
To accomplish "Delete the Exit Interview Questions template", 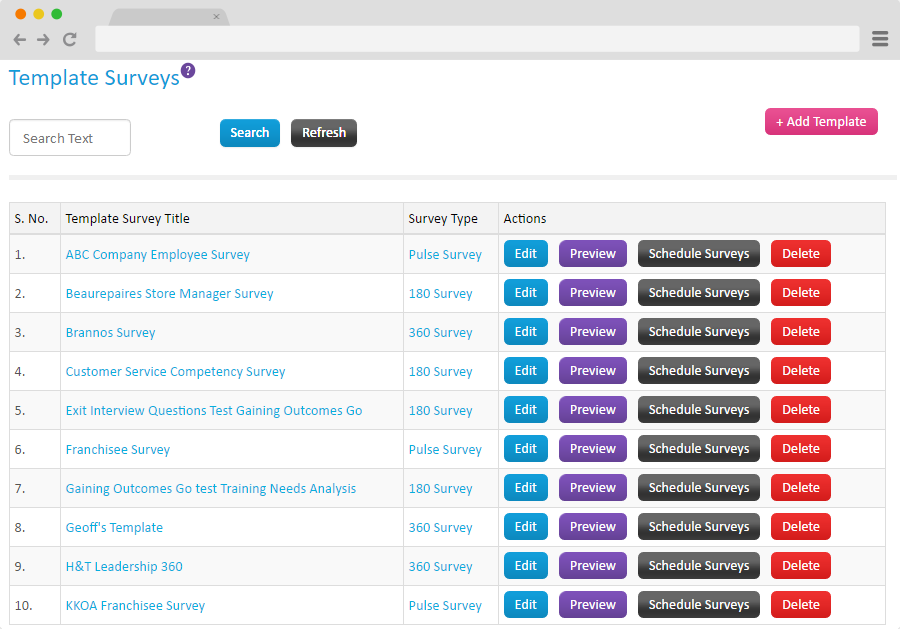I will 800,410.
